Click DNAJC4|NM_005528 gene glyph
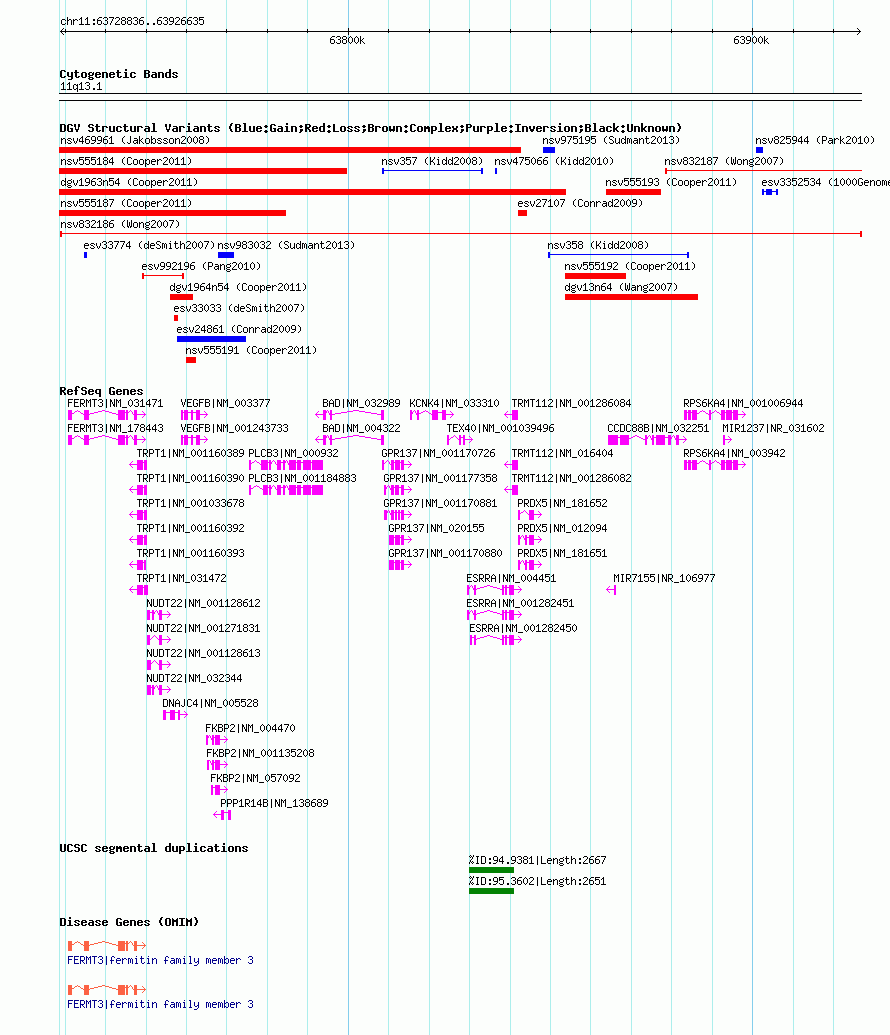Viewport: 890px width, 1035px height. pos(176,715)
